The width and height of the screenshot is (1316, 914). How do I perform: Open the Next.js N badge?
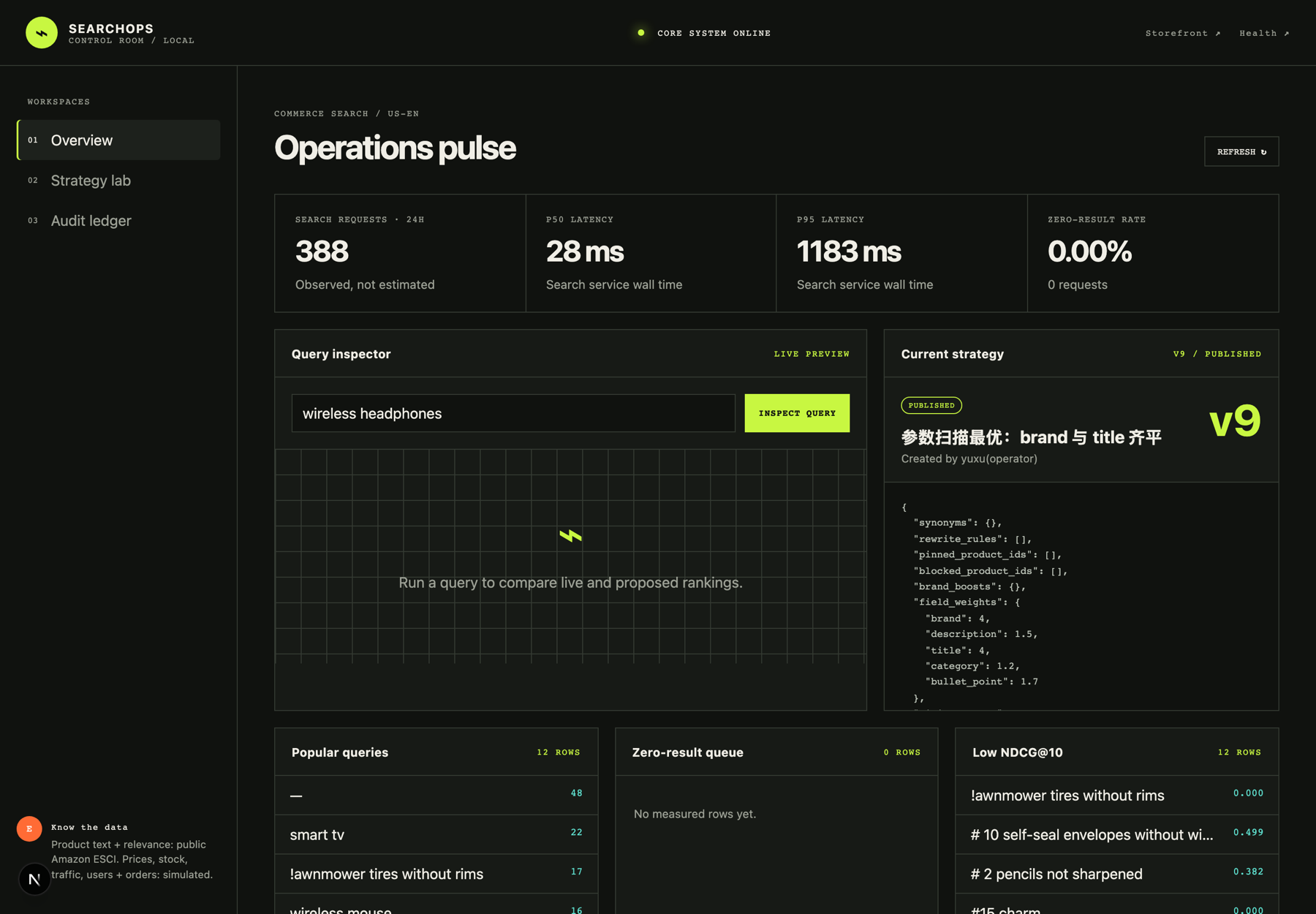[x=34, y=879]
